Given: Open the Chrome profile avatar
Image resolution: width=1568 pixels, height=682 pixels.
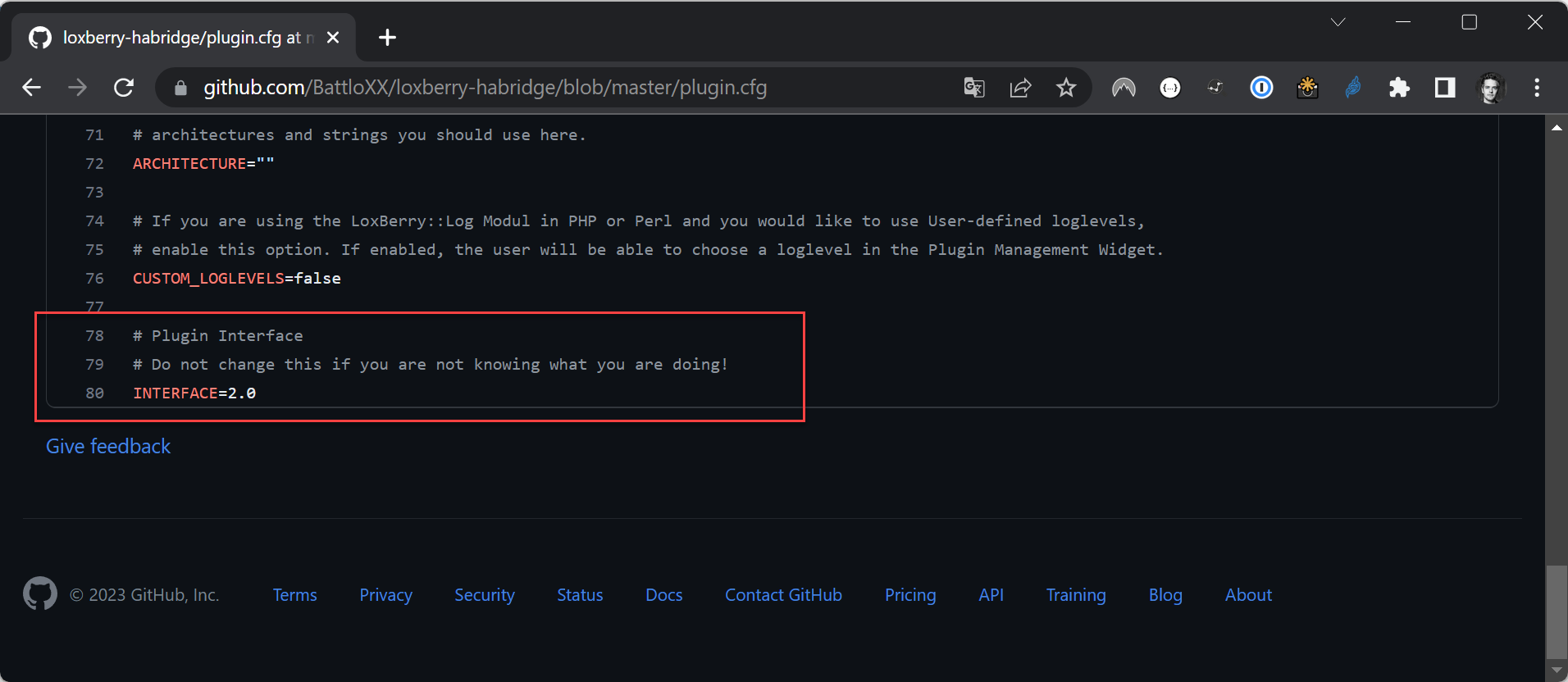Looking at the screenshot, I should click(x=1491, y=88).
